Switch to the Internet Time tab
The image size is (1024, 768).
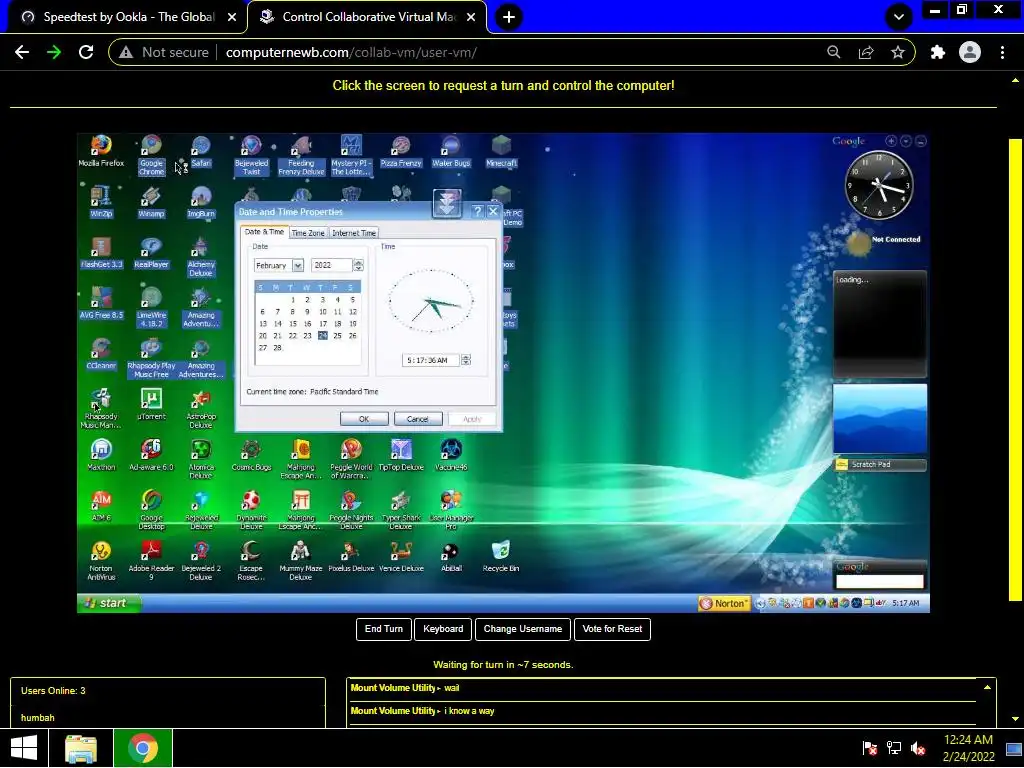click(354, 233)
